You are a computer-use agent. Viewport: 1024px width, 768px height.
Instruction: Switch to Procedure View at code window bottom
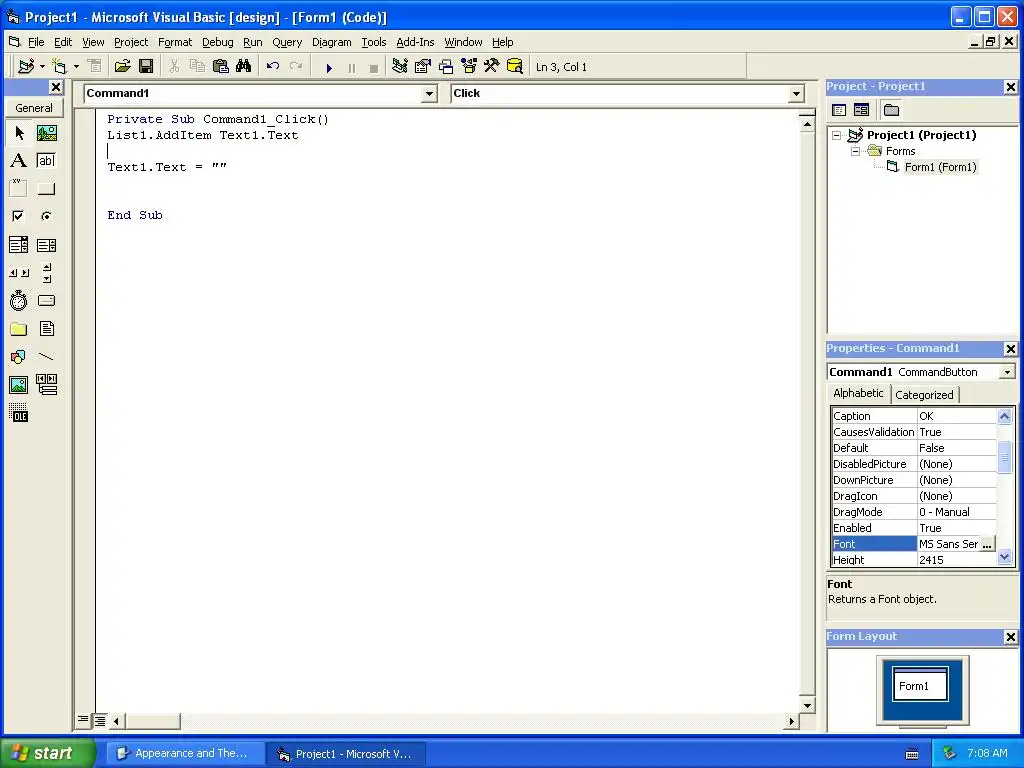[x=83, y=720]
